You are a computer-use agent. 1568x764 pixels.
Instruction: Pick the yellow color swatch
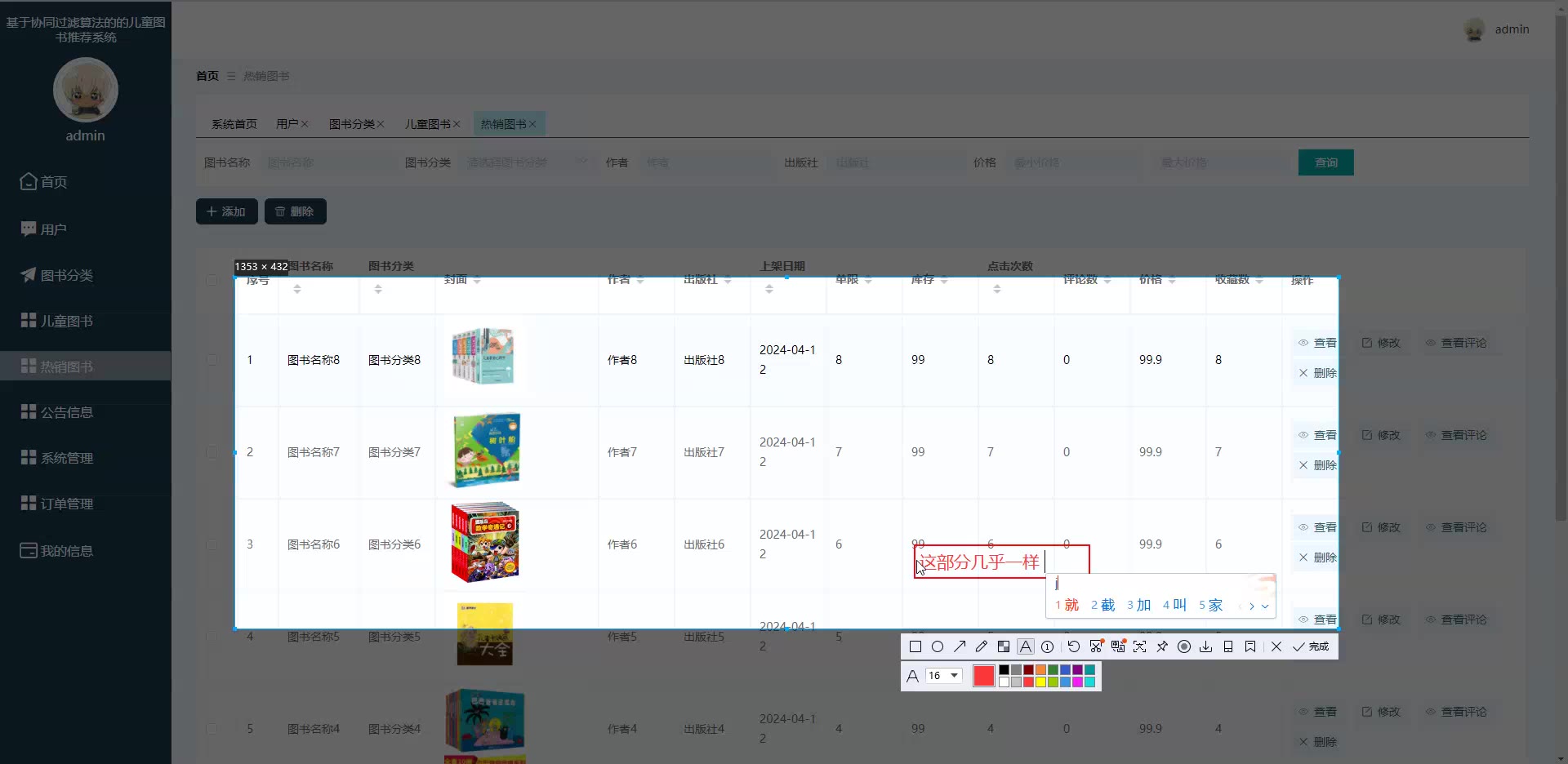point(1041,682)
